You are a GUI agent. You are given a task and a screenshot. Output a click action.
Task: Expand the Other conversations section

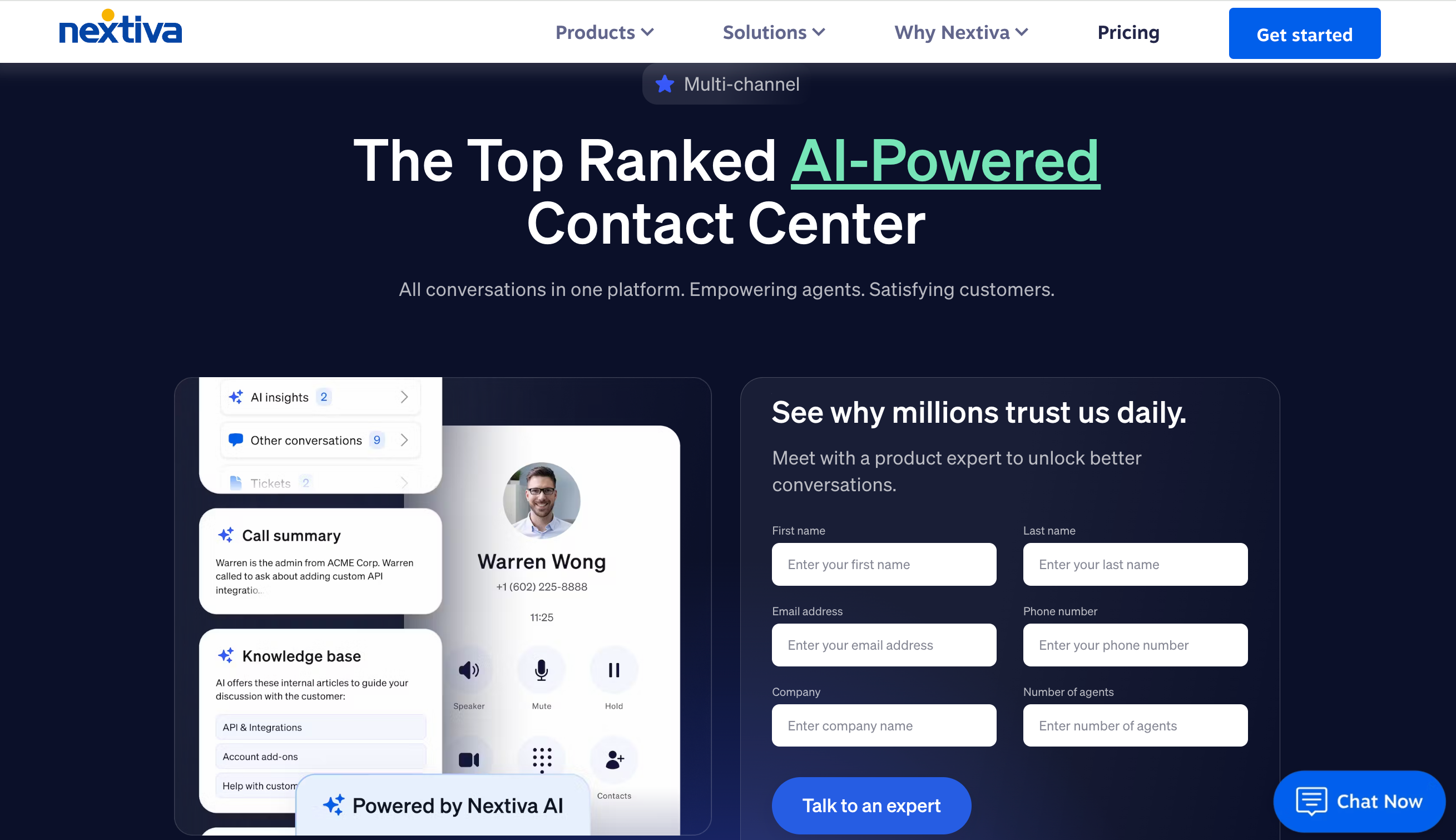tap(405, 440)
